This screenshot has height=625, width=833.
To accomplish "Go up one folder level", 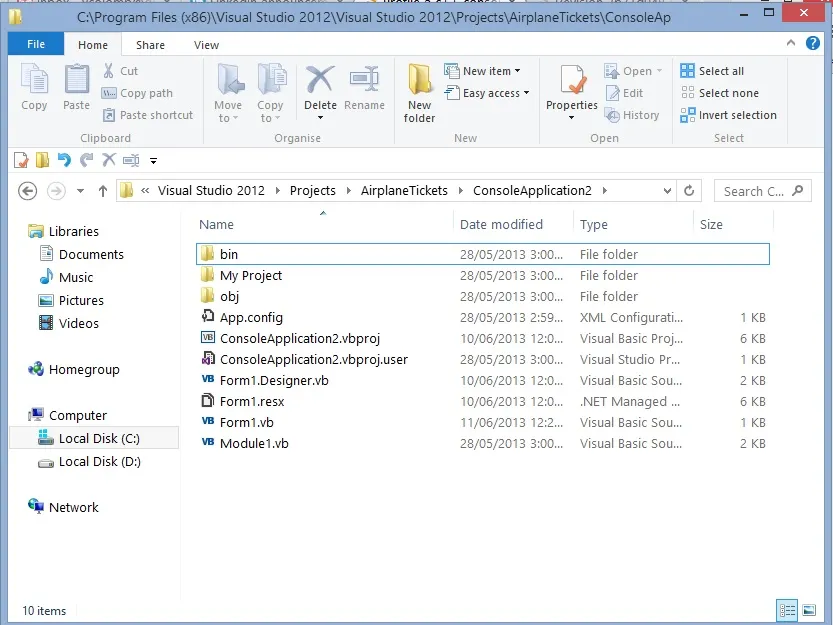I will (103, 191).
